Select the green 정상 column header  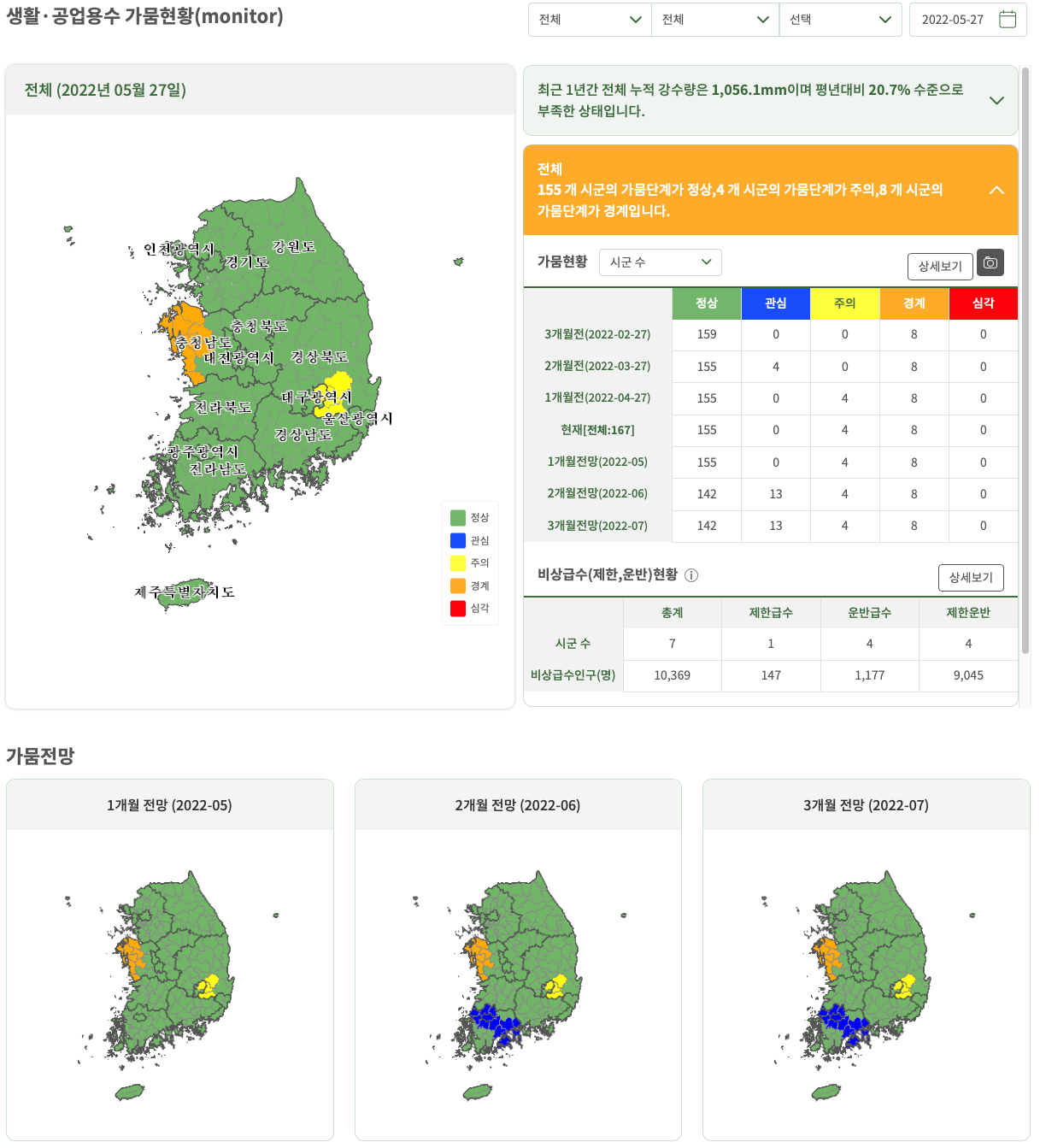pyautogui.click(x=707, y=303)
